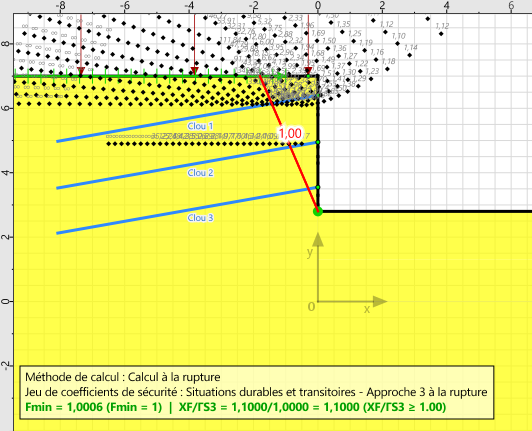Click the Jeu de coefficients de sécurité line
The image size is (532, 431).
pyautogui.click(x=256, y=392)
